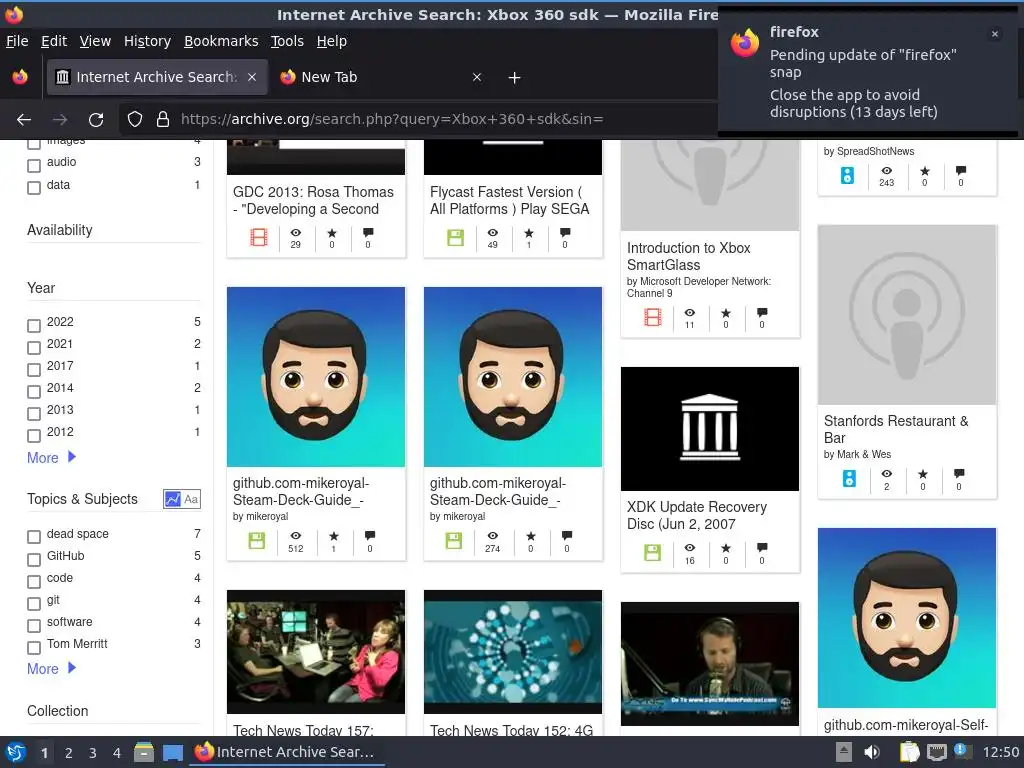Click the blue desktop icon in the taskbar
1024x768 pixels.
pyautogui.click(x=172, y=752)
